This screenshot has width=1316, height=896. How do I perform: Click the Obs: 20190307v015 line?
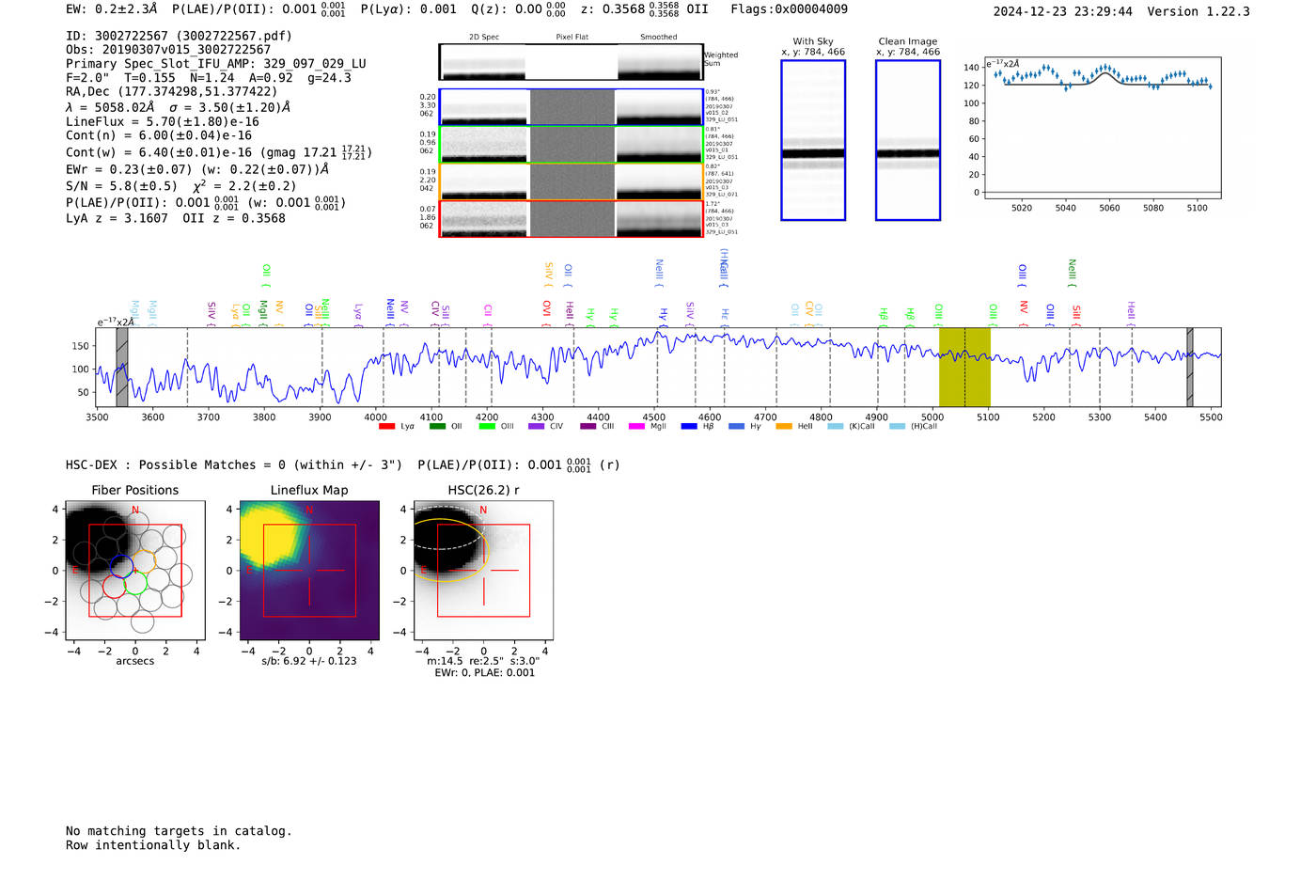(x=168, y=50)
